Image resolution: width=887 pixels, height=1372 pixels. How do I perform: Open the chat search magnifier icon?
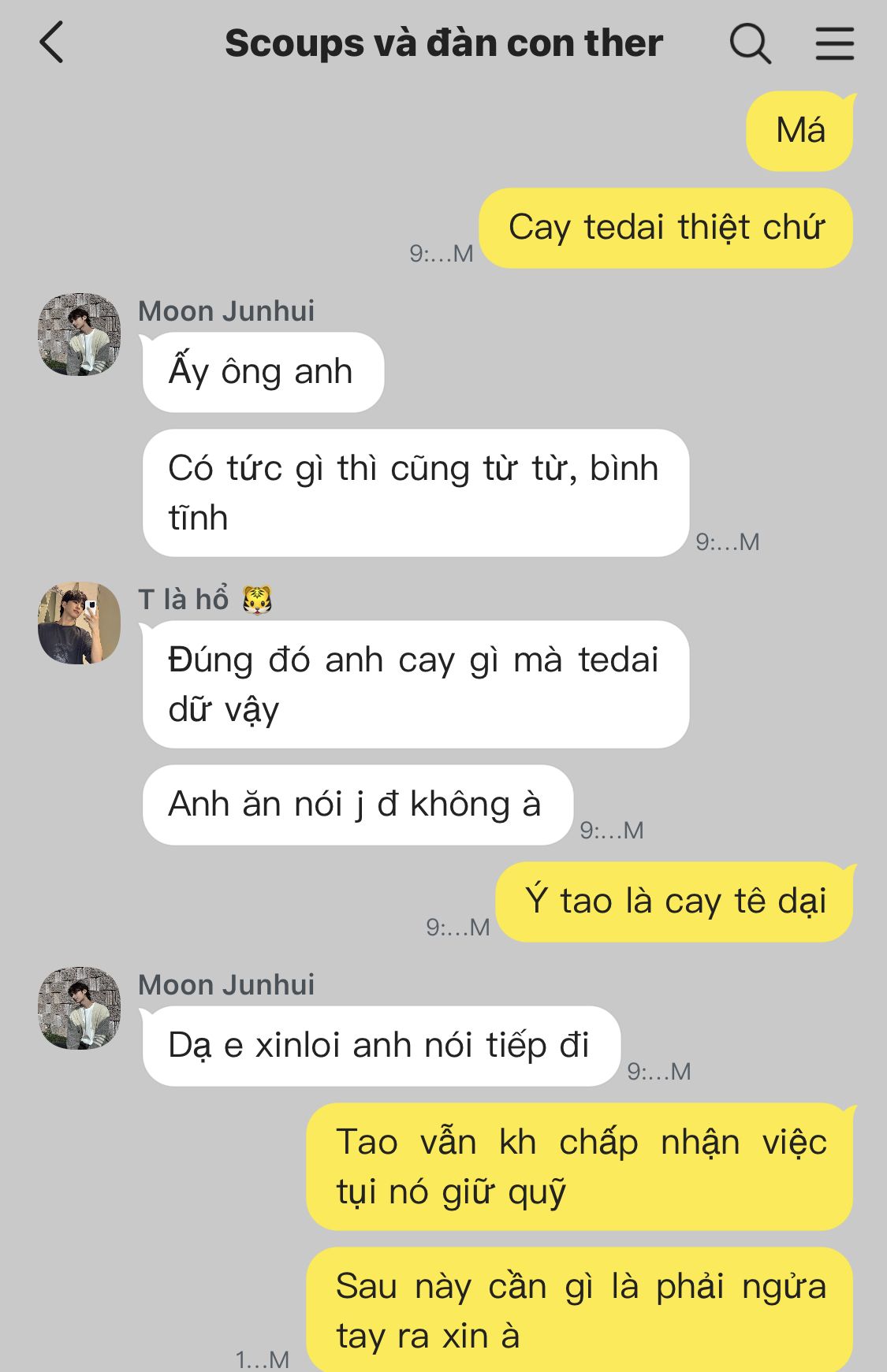point(750,43)
